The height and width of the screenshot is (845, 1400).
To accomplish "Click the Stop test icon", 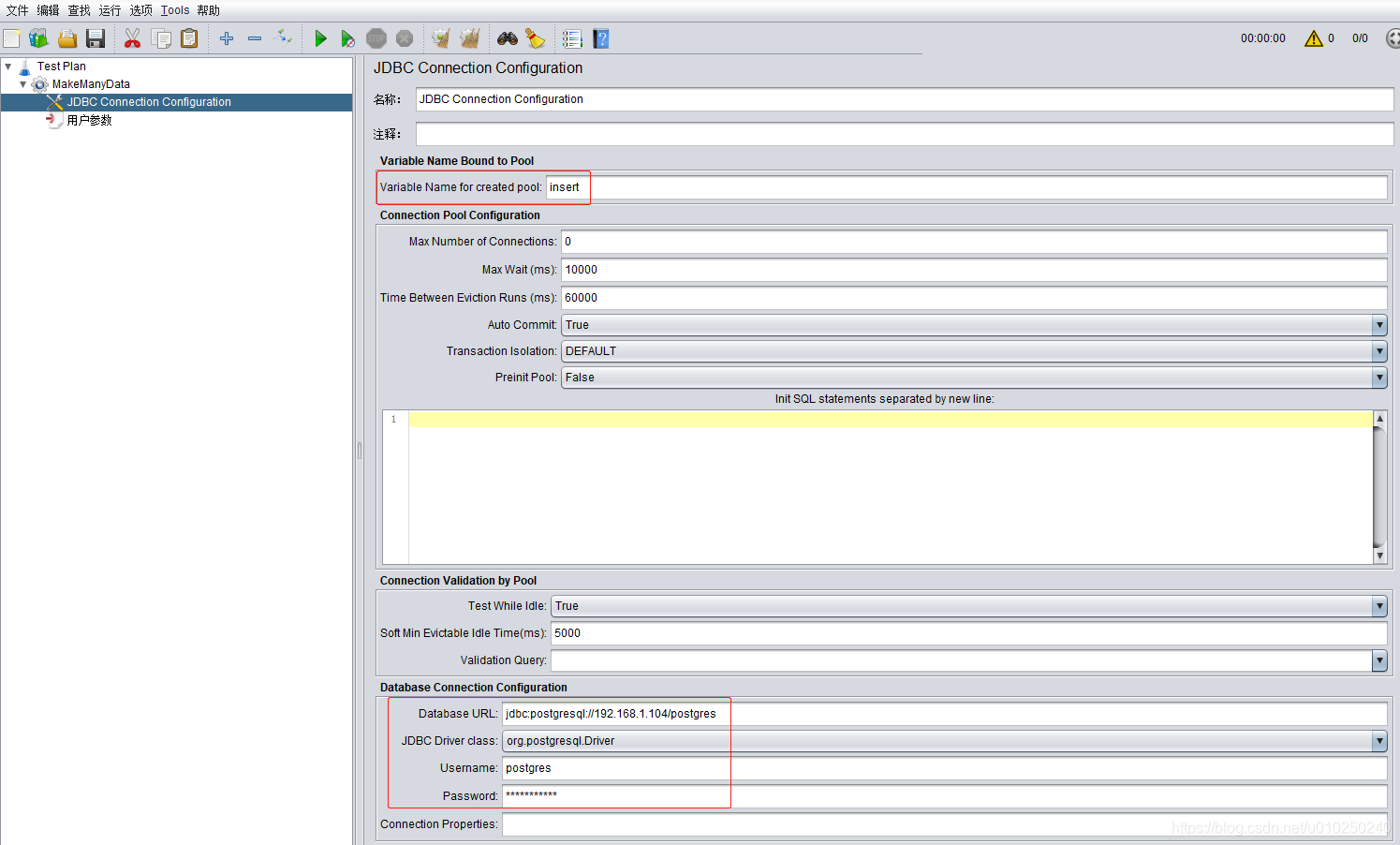I will (376, 38).
